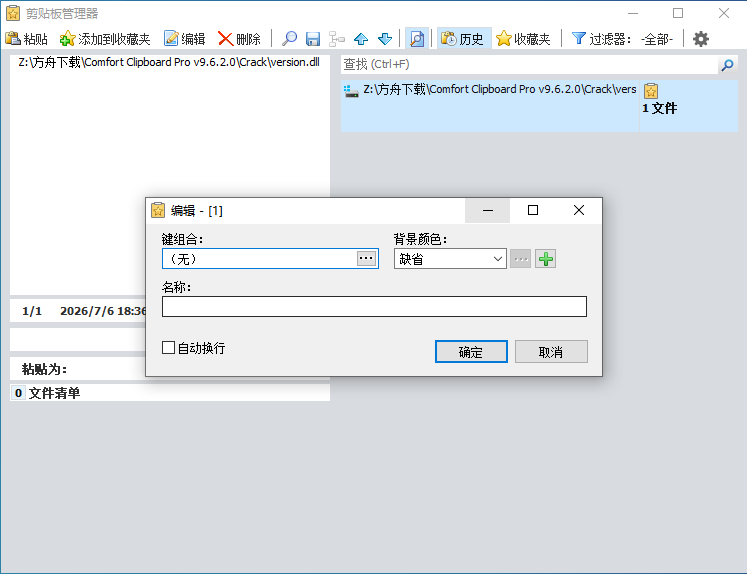This screenshot has width=747, height=574.
Task: Click the greyed merge tree icon
Action: coord(337,39)
